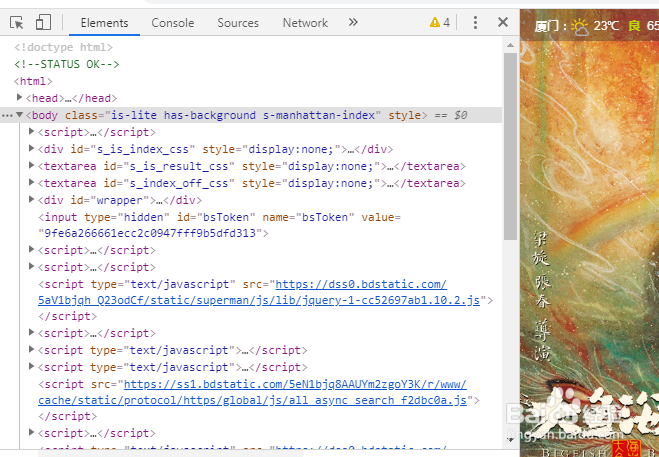The width and height of the screenshot is (659, 457).
Task: Switch to the Sources tab
Action: pos(238,23)
